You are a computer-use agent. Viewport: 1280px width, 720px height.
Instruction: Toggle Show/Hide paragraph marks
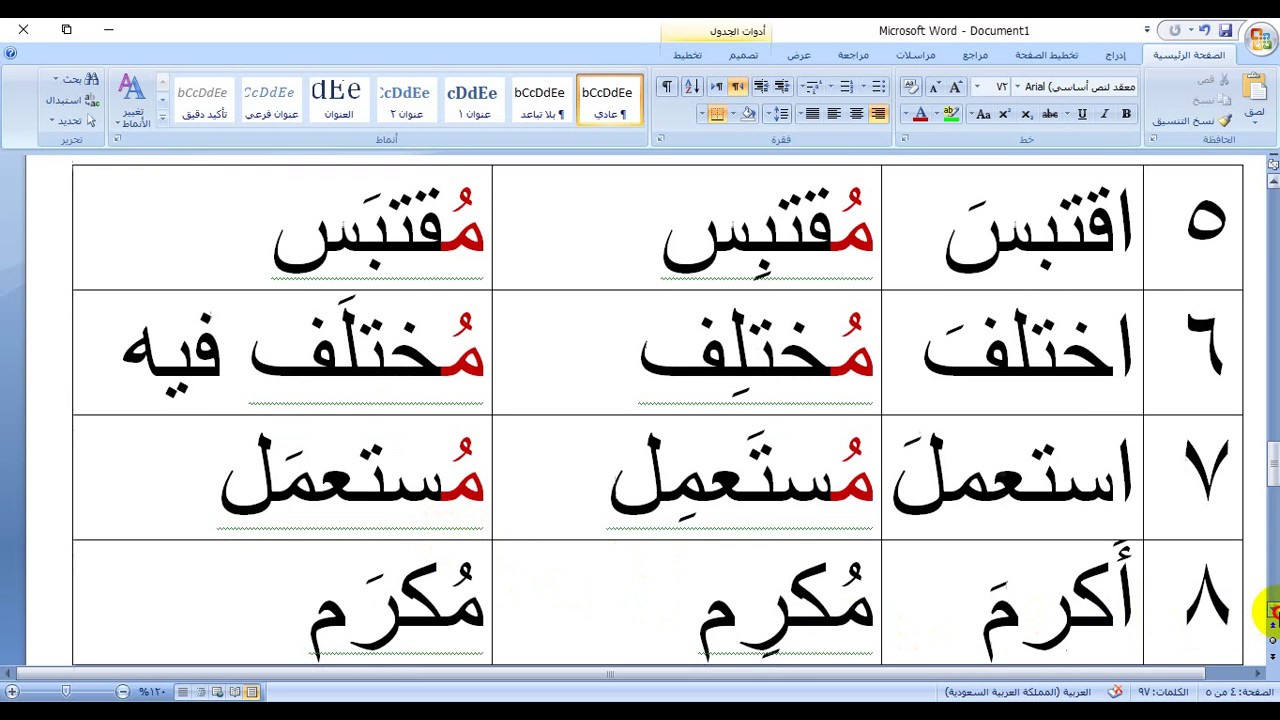[x=666, y=87]
